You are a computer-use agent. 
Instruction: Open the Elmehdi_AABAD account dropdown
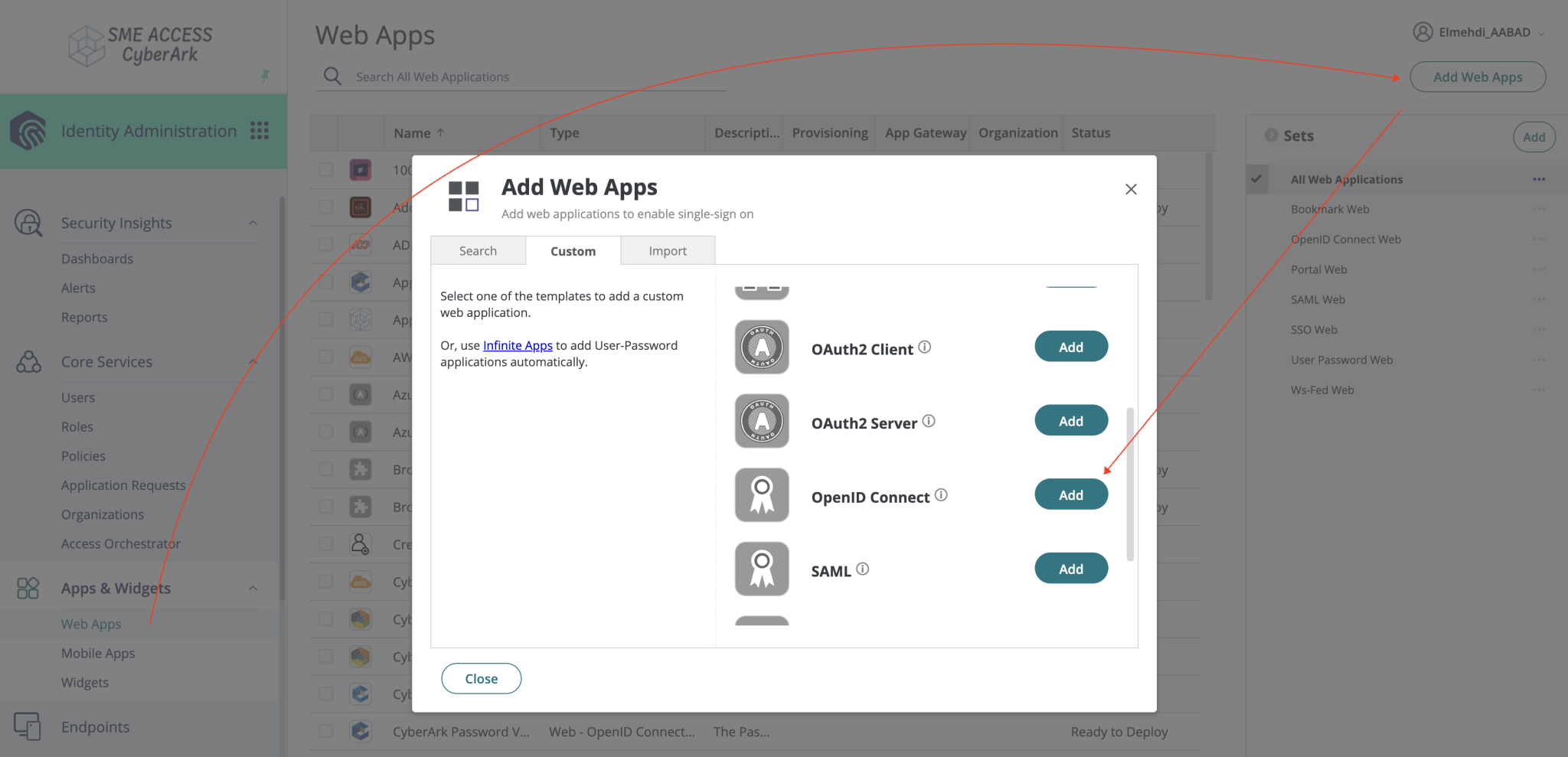(1543, 32)
